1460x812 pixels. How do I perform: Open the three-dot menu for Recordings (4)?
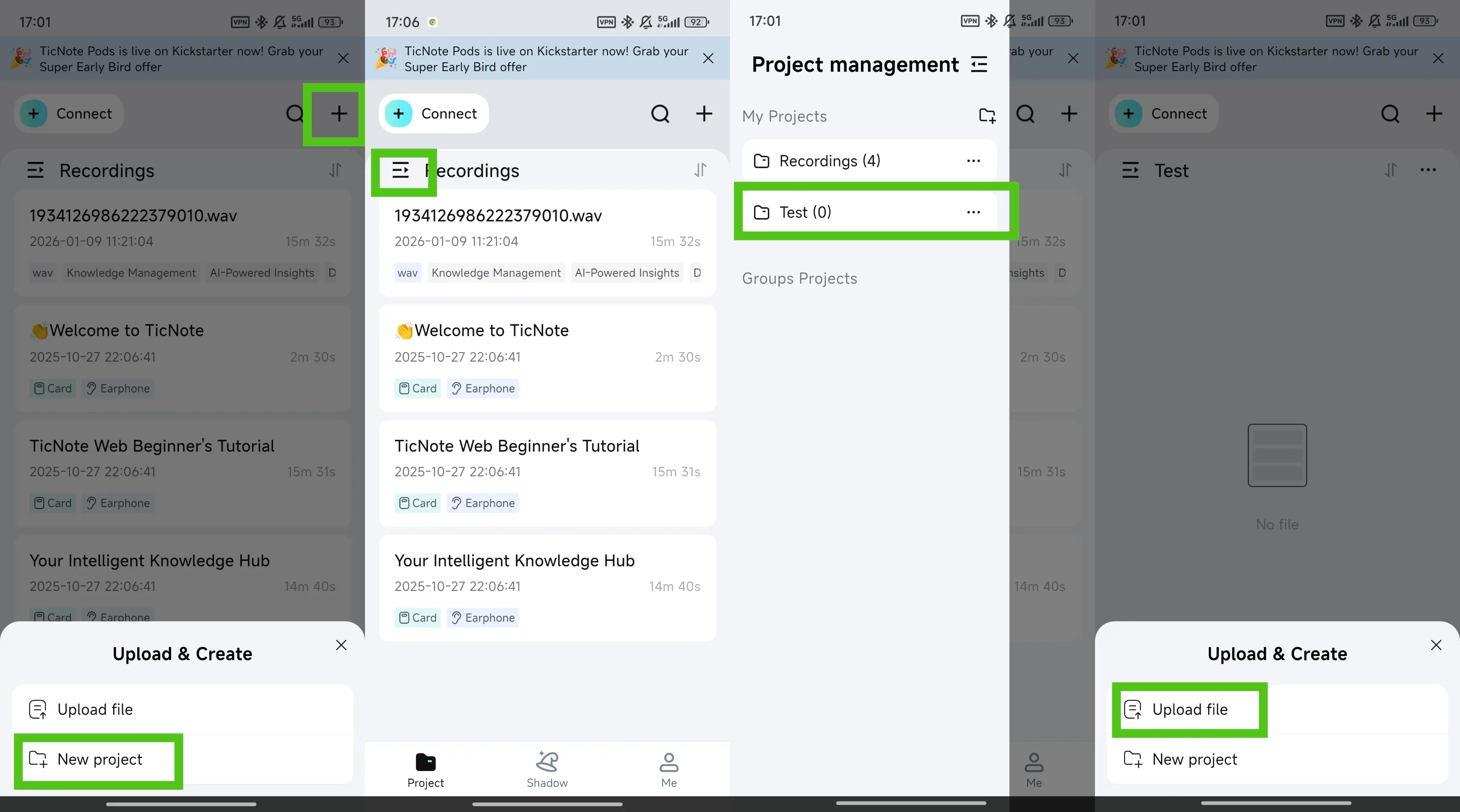(973, 161)
